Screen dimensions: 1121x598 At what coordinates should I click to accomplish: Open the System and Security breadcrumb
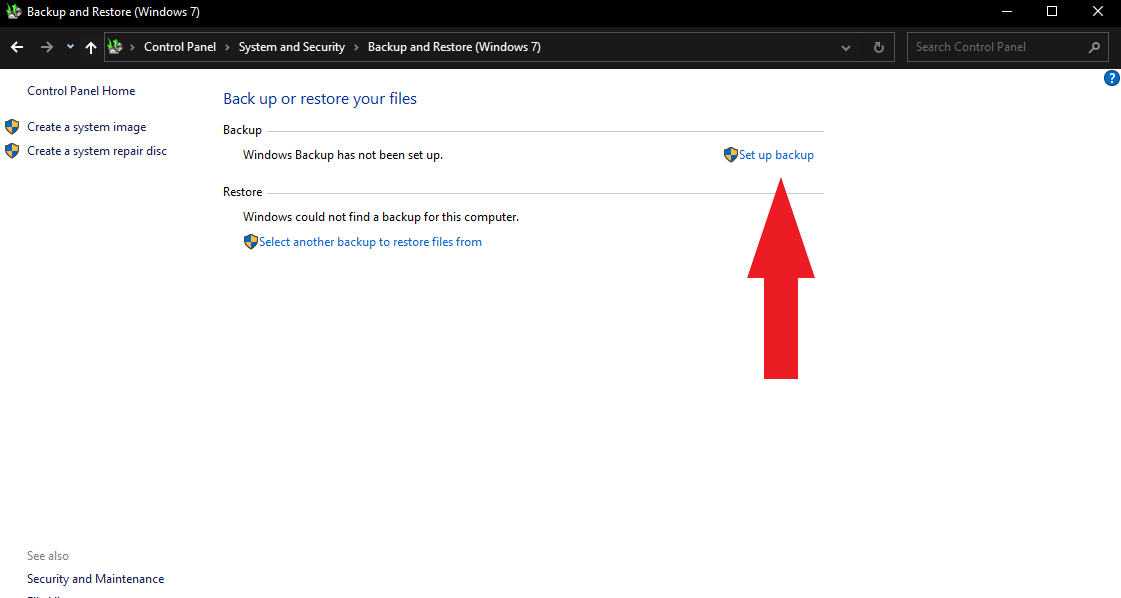click(x=292, y=47)
